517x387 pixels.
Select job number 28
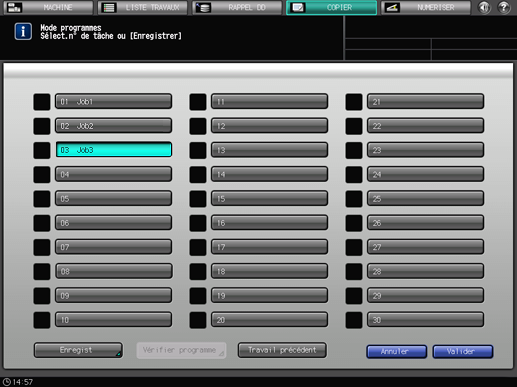425,271
